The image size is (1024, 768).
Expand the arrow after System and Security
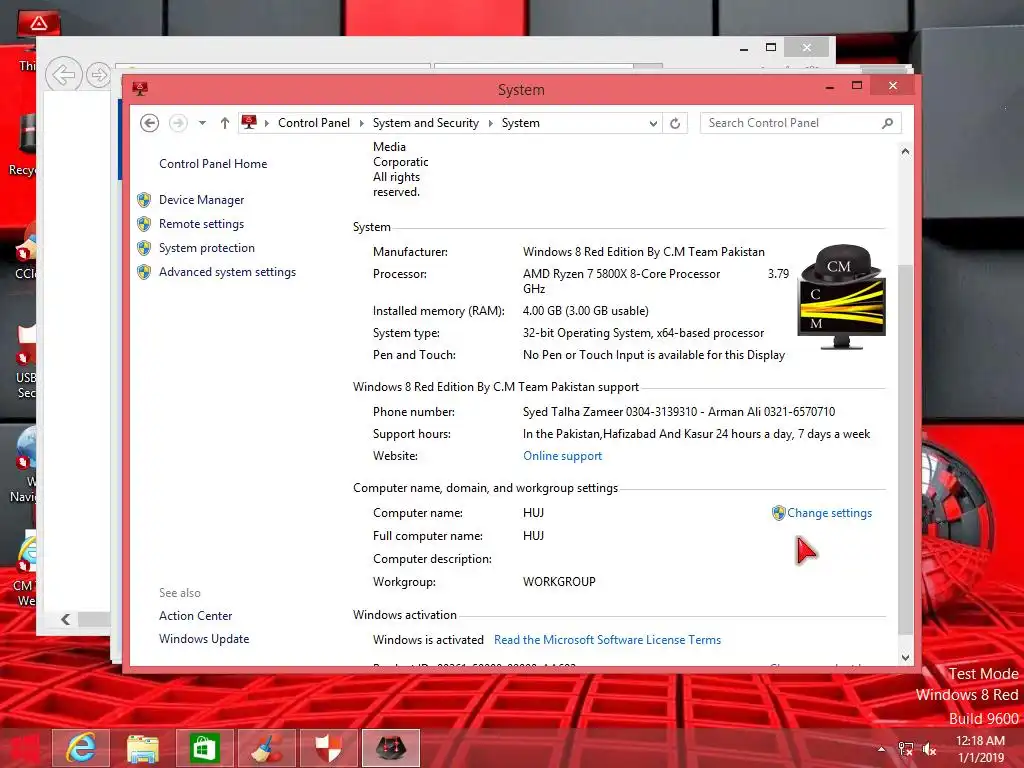point(490,123)
